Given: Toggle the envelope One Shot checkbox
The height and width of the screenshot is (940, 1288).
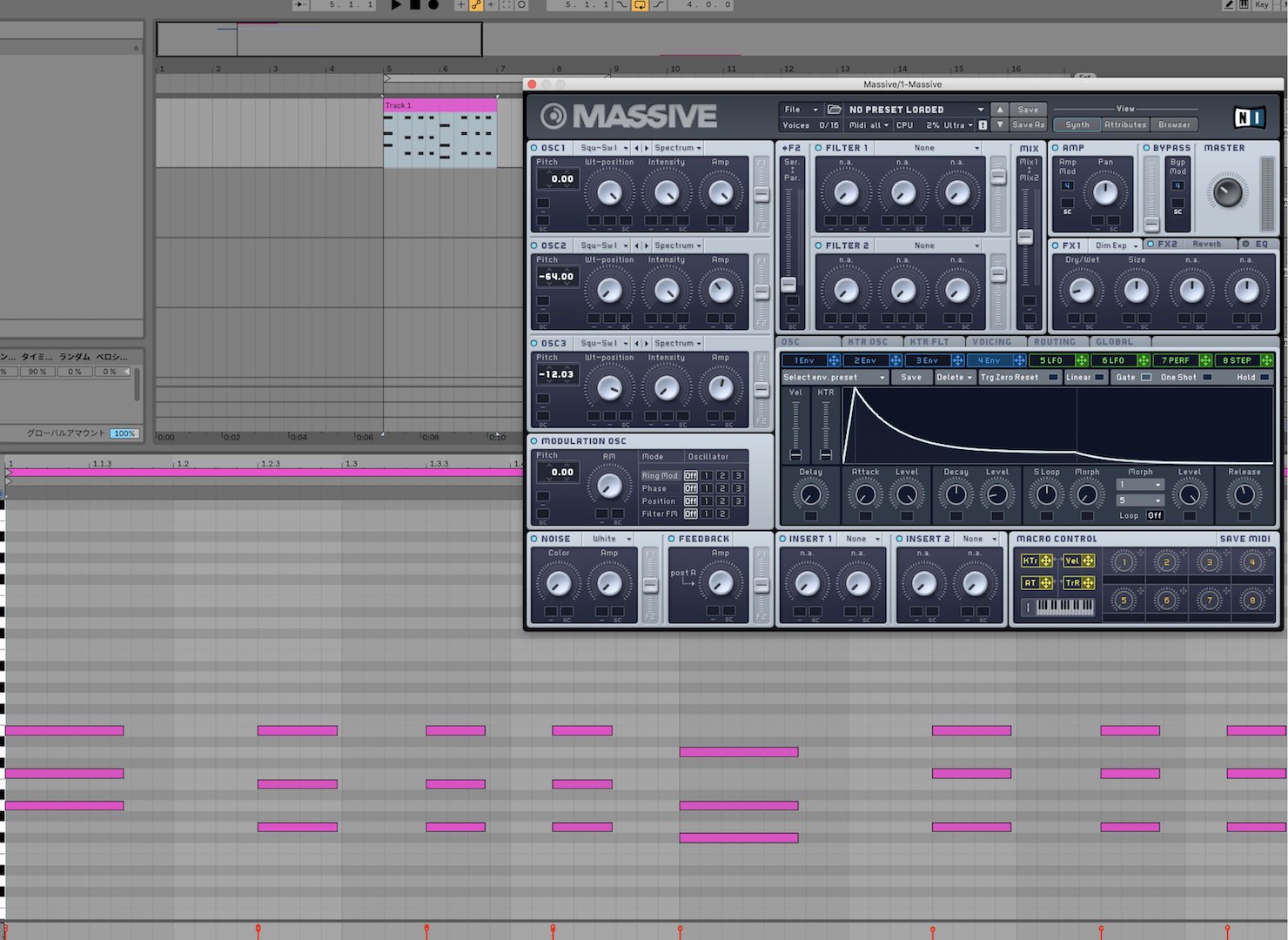Looking at the screenshot, I should (x=1207, y=378).
